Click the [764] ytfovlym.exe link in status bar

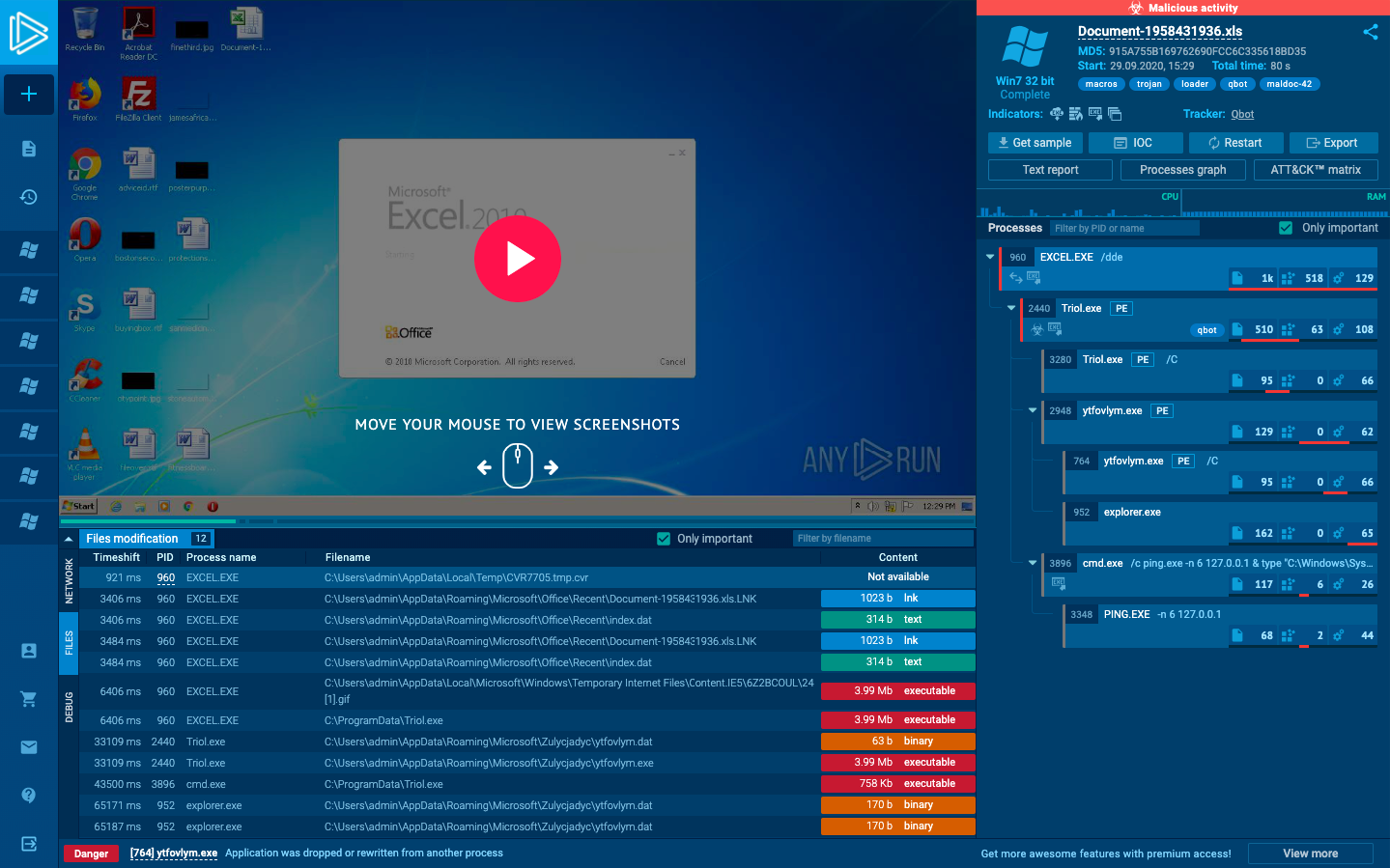[x=174, y=854]
